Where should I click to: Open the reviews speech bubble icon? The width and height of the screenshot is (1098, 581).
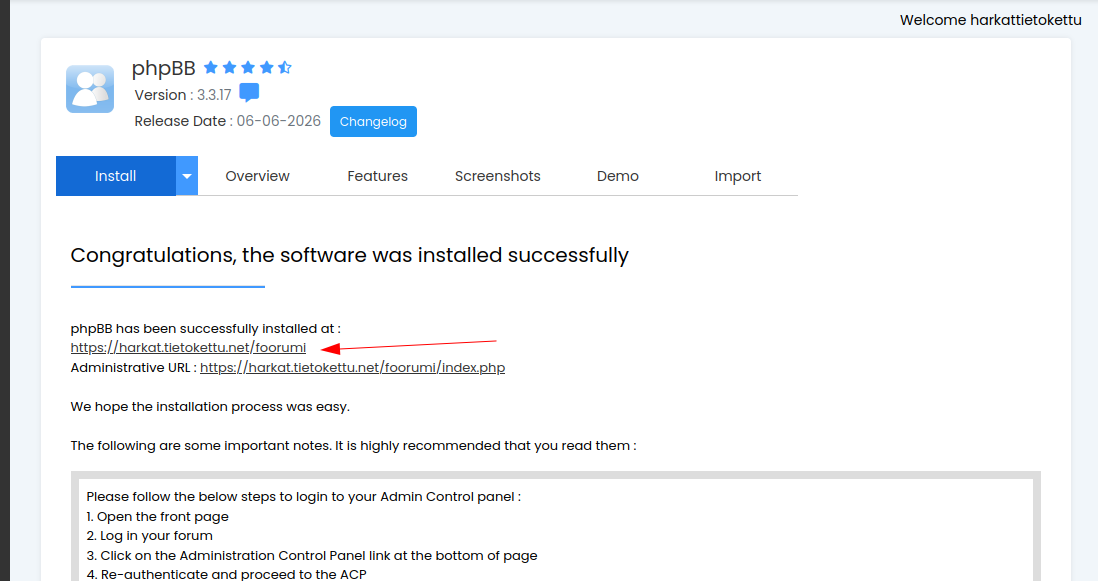tap(249, 92)
